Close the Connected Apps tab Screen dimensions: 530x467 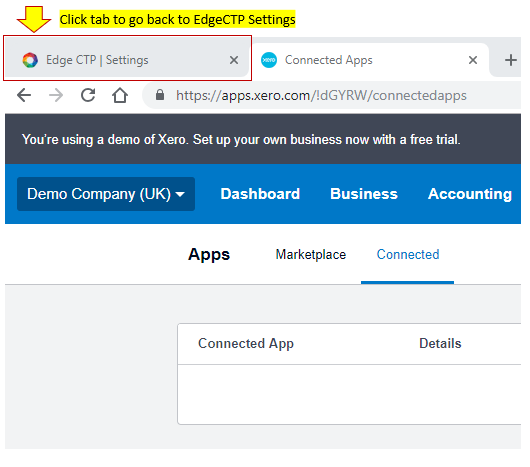(x=473, y=60)
